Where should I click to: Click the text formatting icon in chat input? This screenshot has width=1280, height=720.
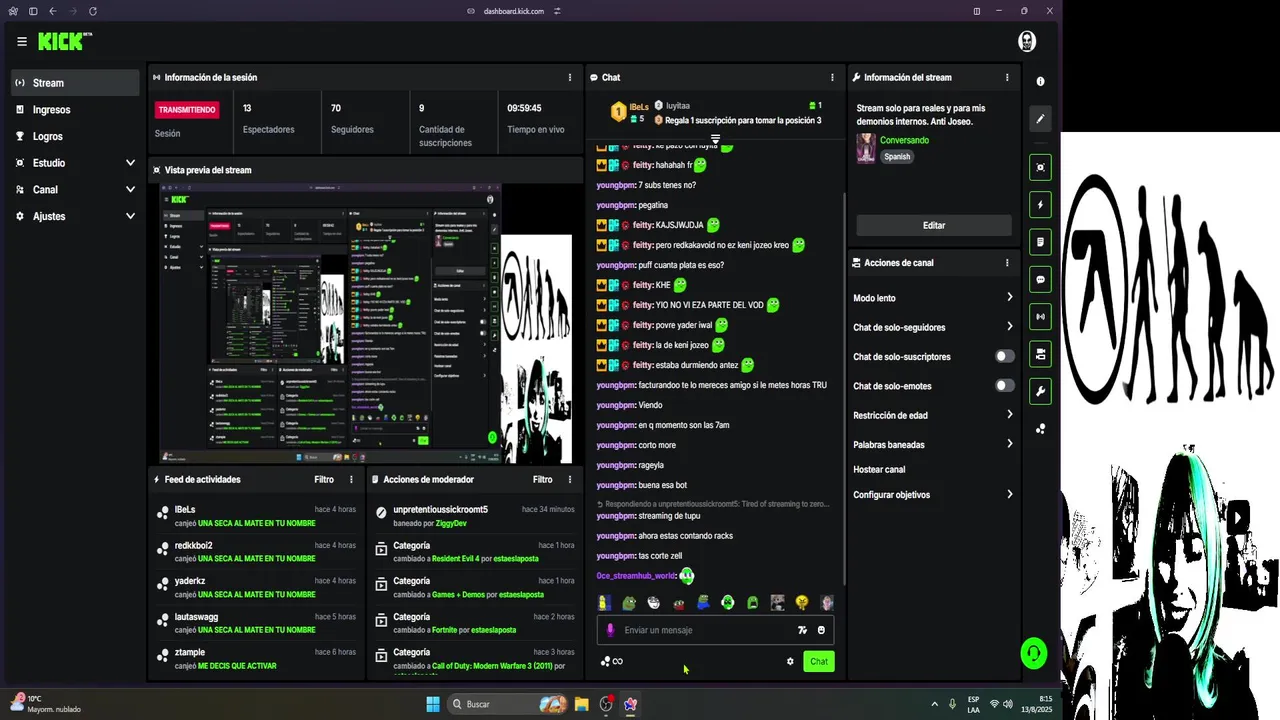[x=802, y=630]
